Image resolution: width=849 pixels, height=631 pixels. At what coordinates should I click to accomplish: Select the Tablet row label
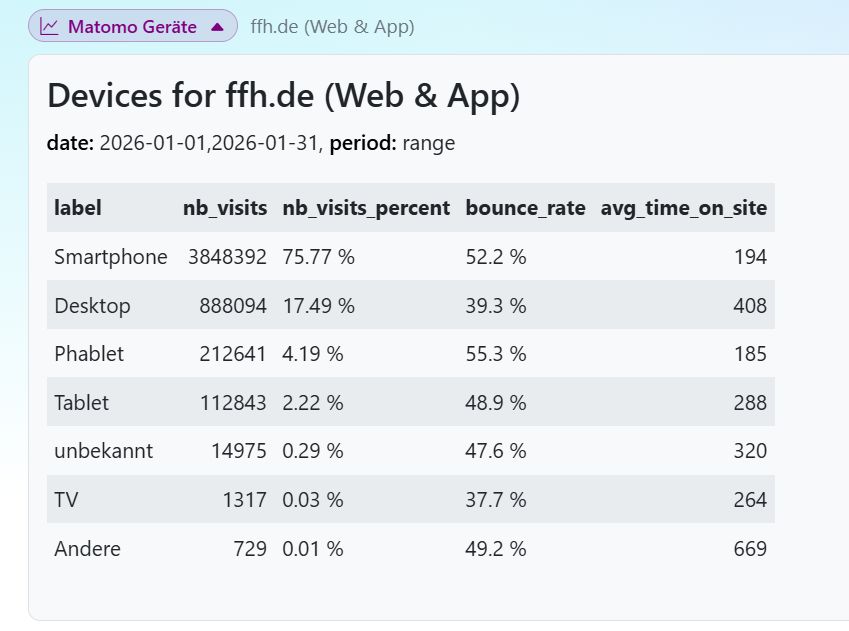tap(82, 403)
